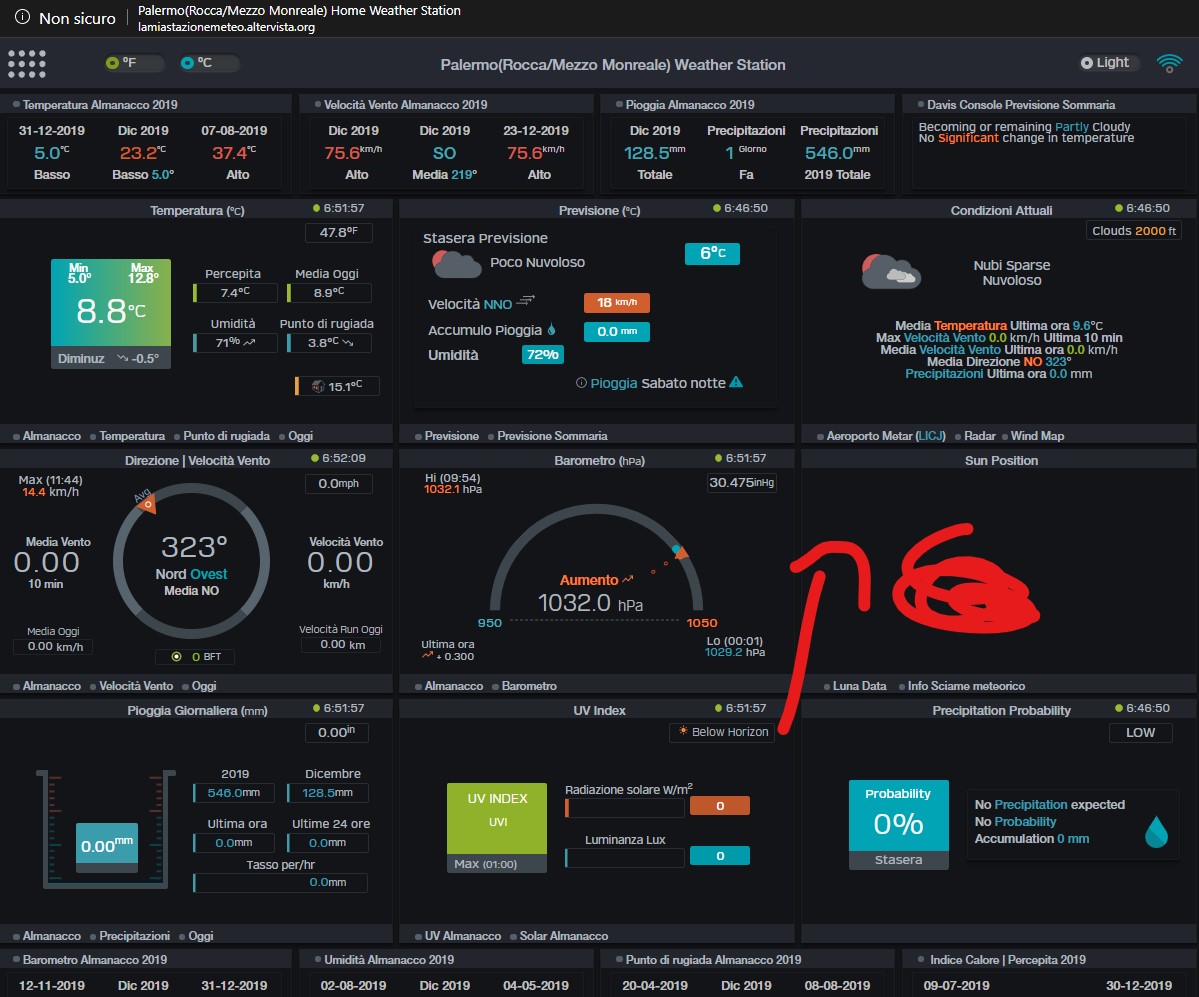Screen dimensions: 1199x997
Task: Open Aeroporto Metar (LICJ) link
Action: coord(886,436)
